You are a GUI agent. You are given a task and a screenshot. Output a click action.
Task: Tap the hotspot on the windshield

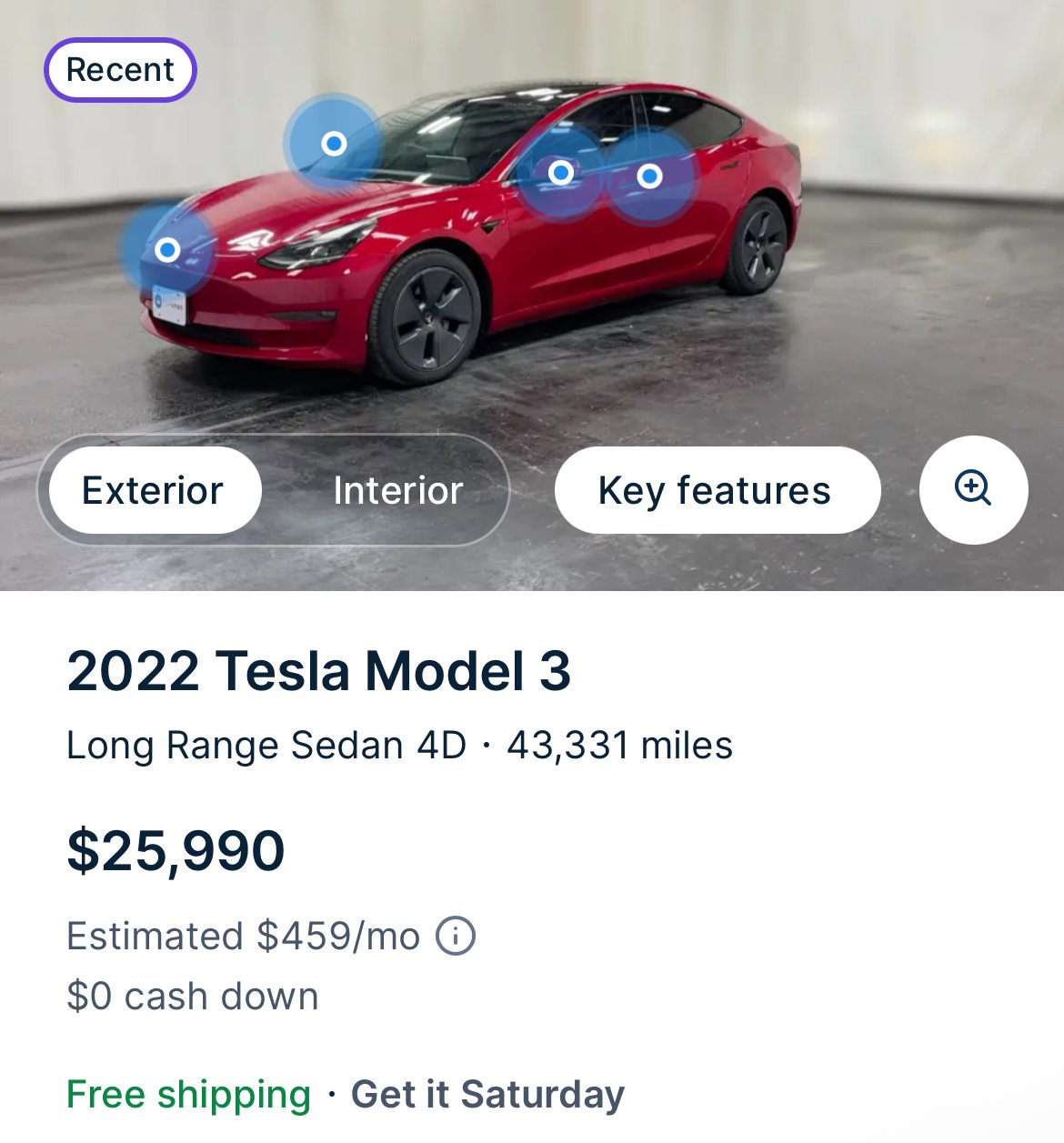pyautogui.click(x=335, y=144)
